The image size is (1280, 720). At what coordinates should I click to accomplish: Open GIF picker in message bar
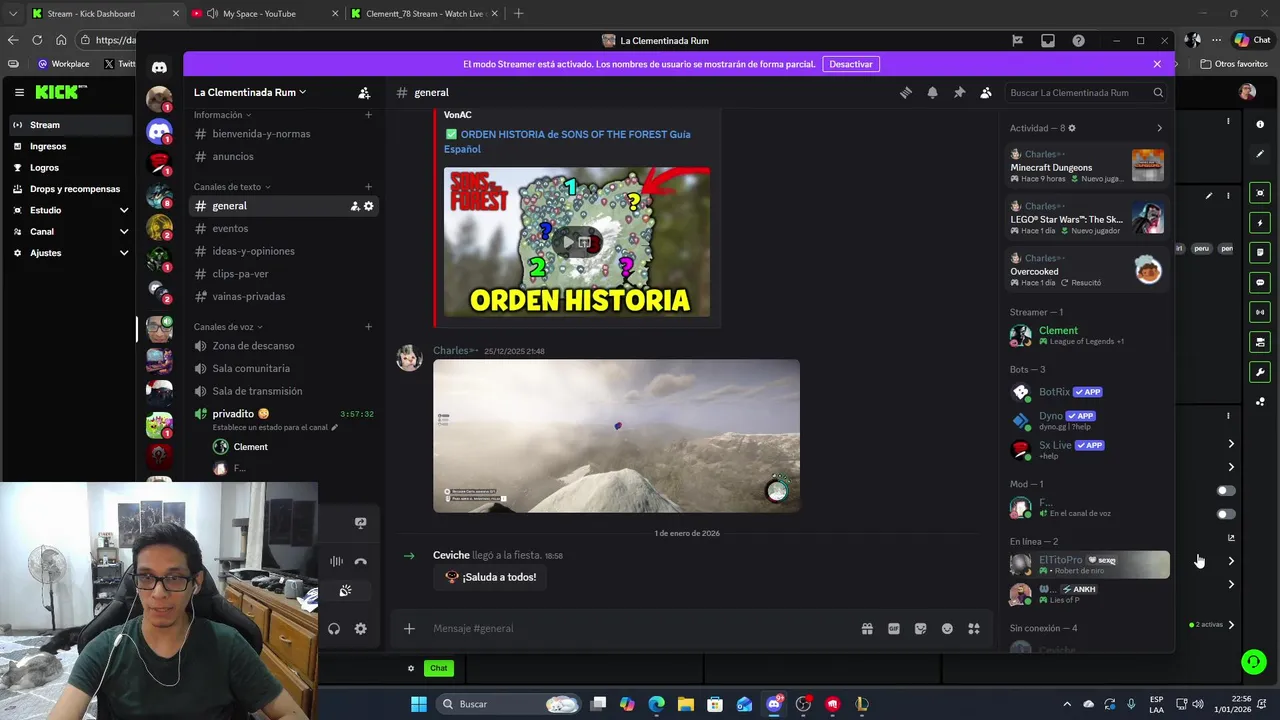(894, 628)
